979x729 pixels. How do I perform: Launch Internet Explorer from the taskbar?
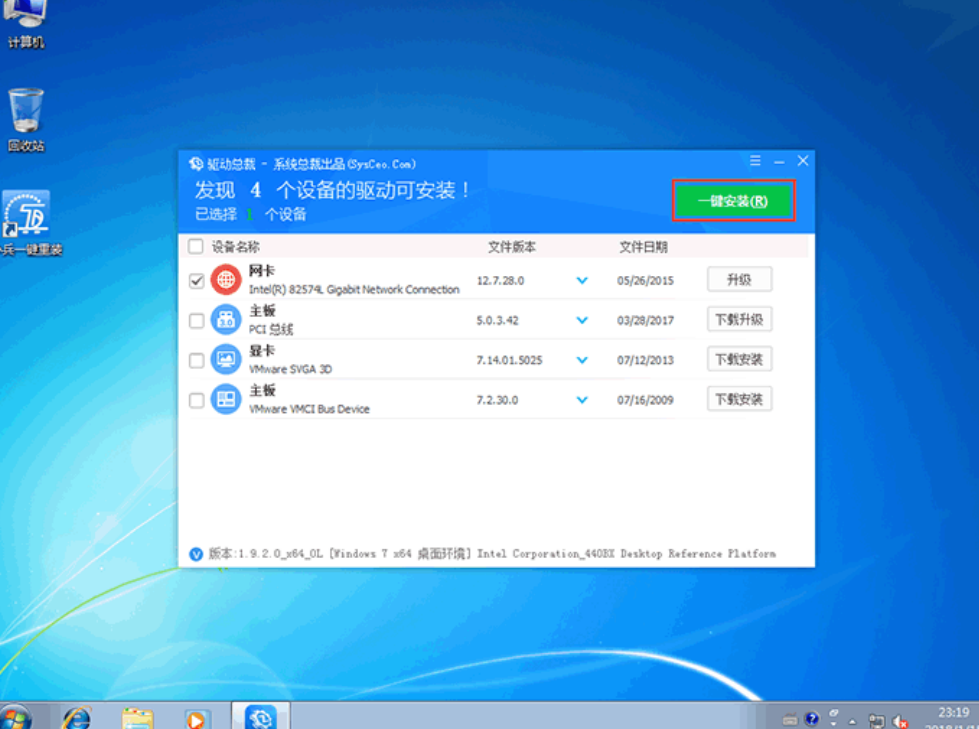(x=76, y=716)
